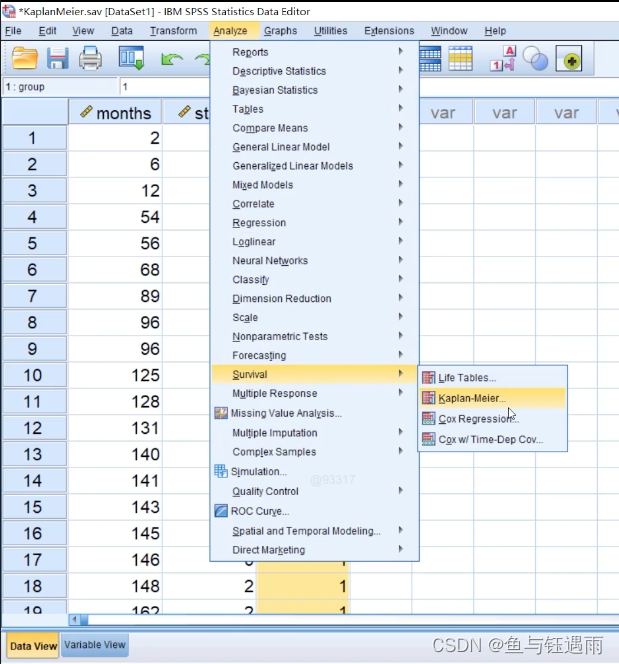Click the blue grid toolbar icon
619x664 pixels.
click(430, 59)
